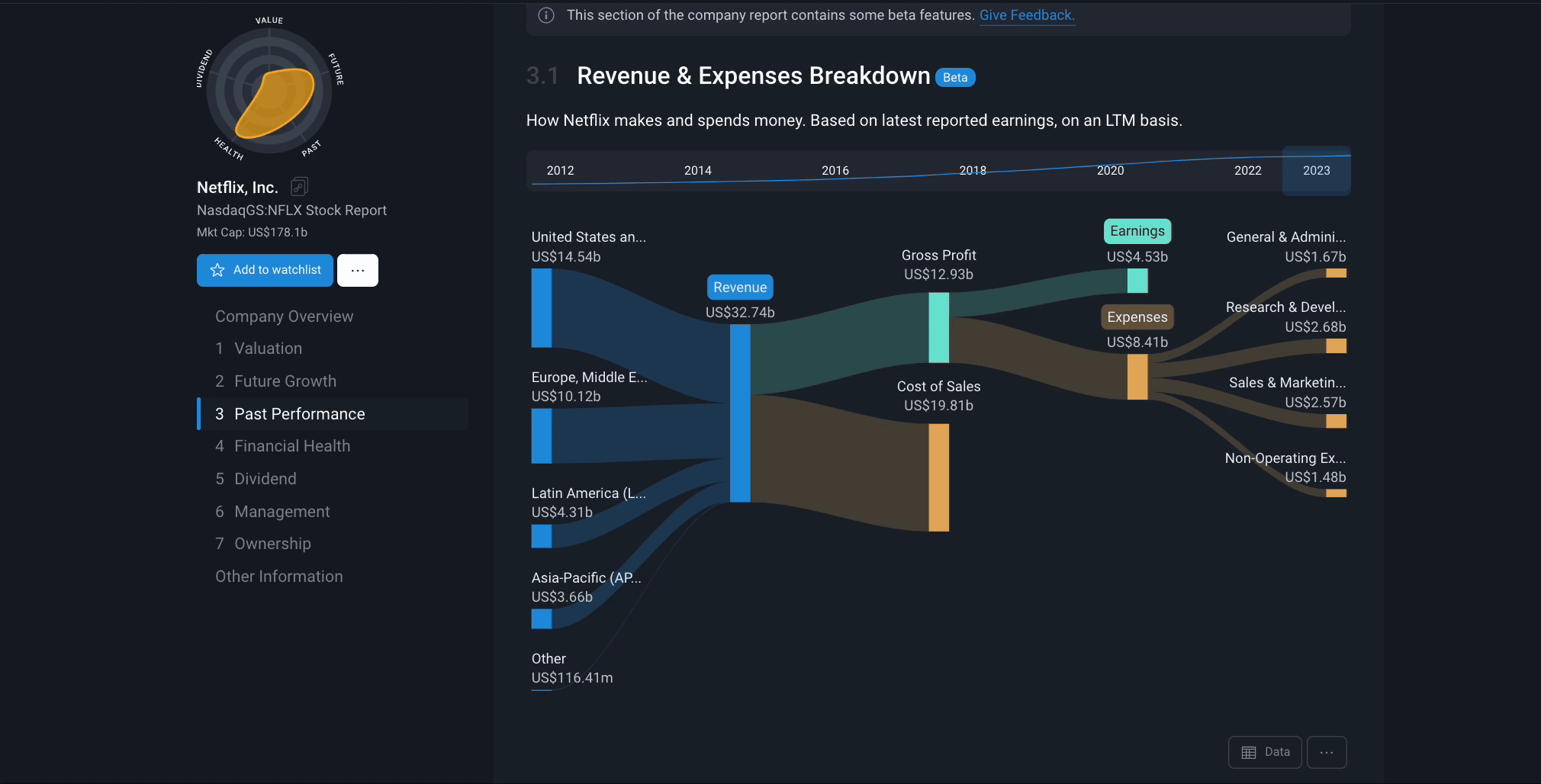Click the blue Revenue bar

(740, 413)
